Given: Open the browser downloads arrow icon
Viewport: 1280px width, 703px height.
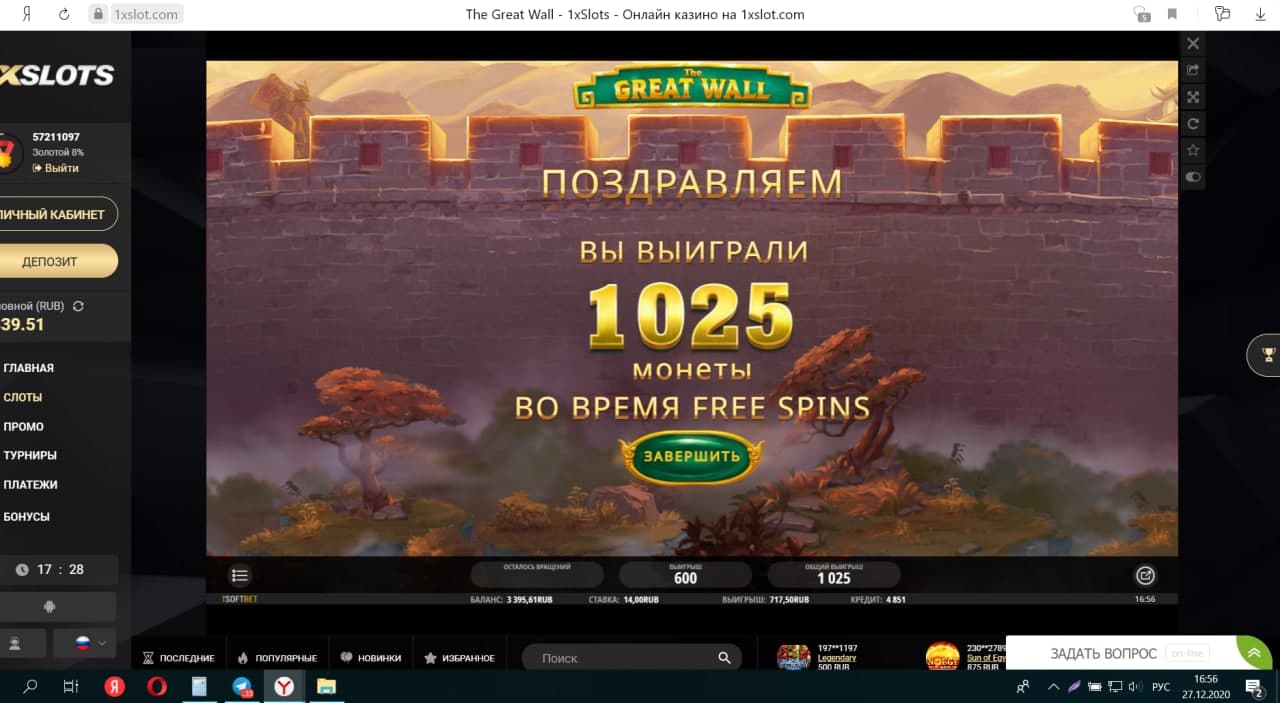Looking at the screenshot, I should pos(1260,14).
